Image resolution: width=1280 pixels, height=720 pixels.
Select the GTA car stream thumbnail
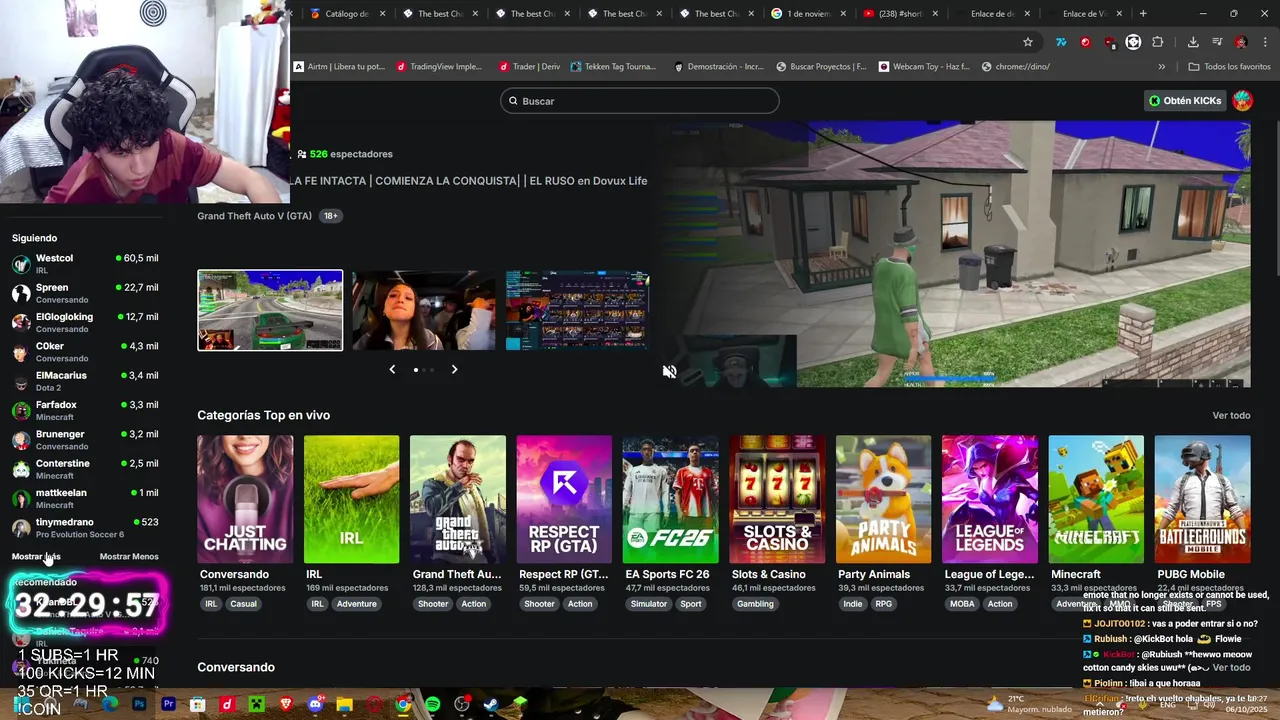tap(270, 310)
